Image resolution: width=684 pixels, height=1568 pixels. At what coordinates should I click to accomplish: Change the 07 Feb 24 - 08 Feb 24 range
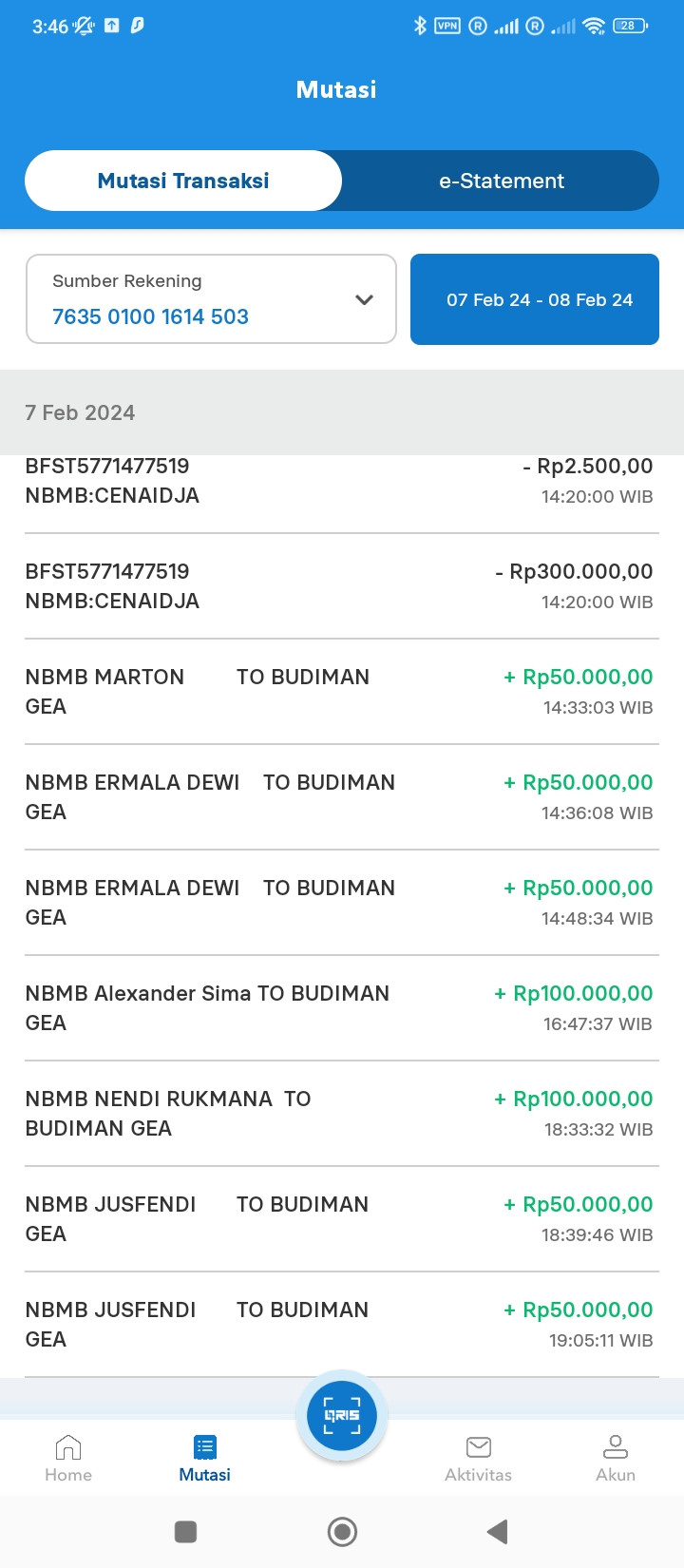click(535, 299)
